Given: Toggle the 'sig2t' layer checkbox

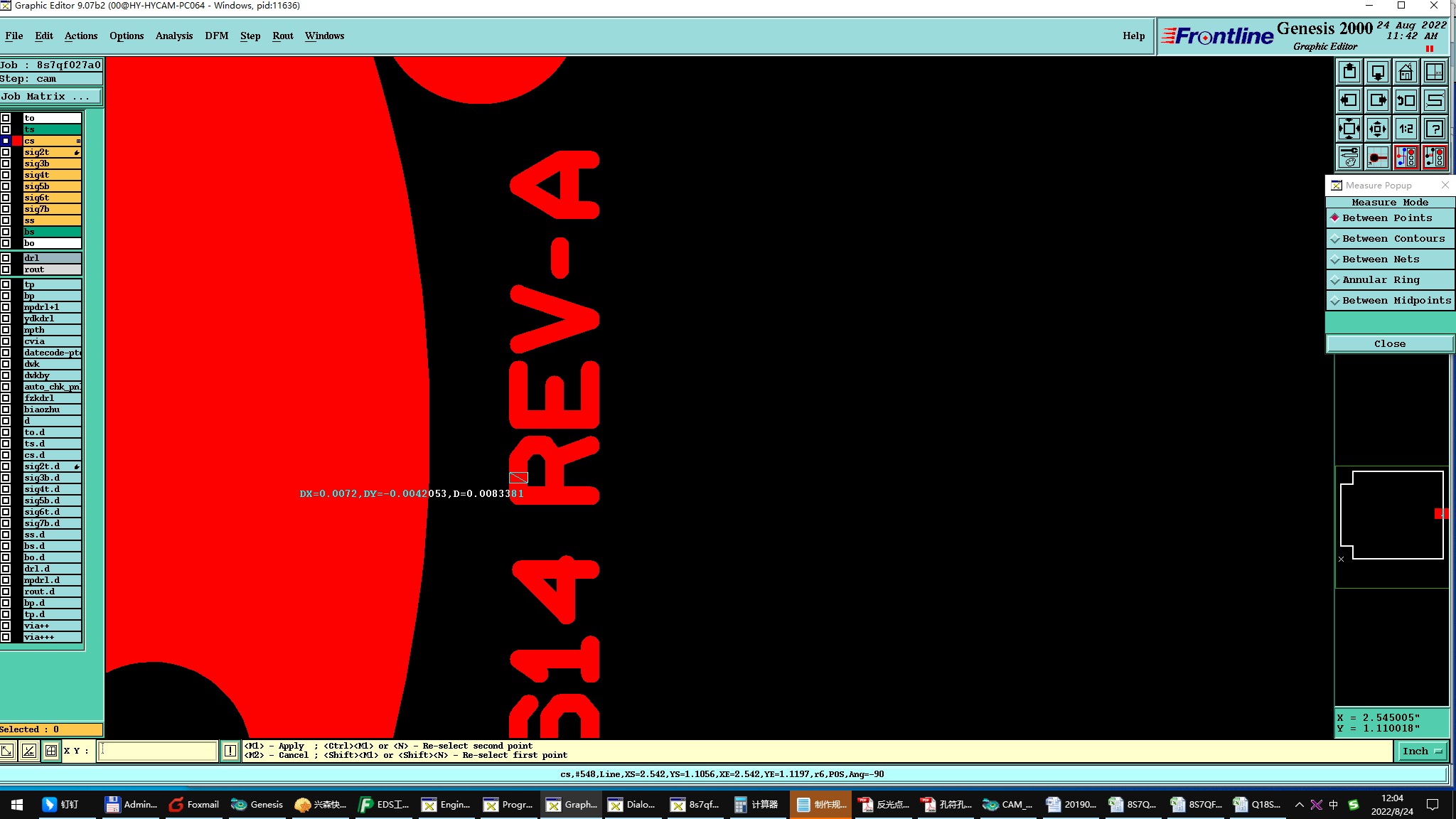Looking at the screenshot, I should click(x=6, y=152).
